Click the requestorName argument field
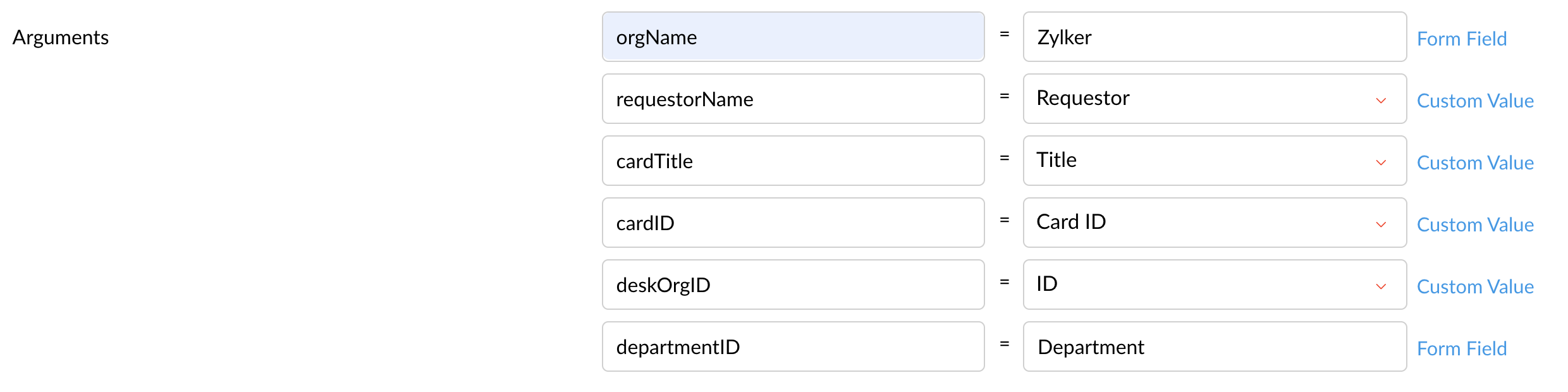 pyautogui.click(x=793, y=99)
